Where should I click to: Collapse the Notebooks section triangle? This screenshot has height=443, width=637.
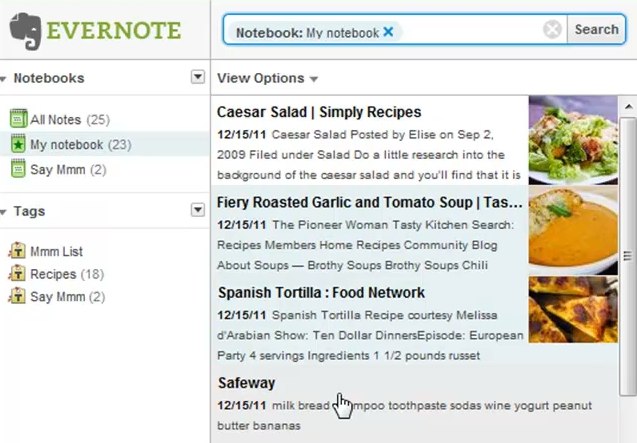pos(3,79)
